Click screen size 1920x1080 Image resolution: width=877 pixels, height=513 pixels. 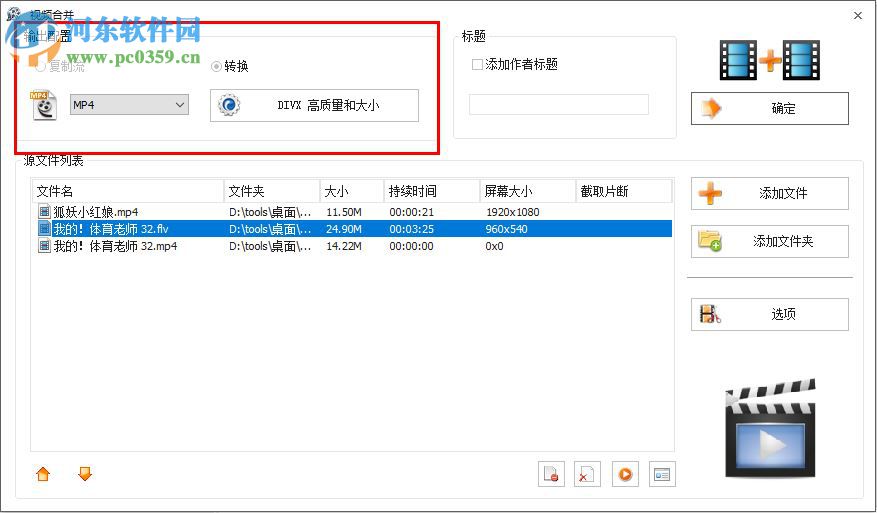513,212
